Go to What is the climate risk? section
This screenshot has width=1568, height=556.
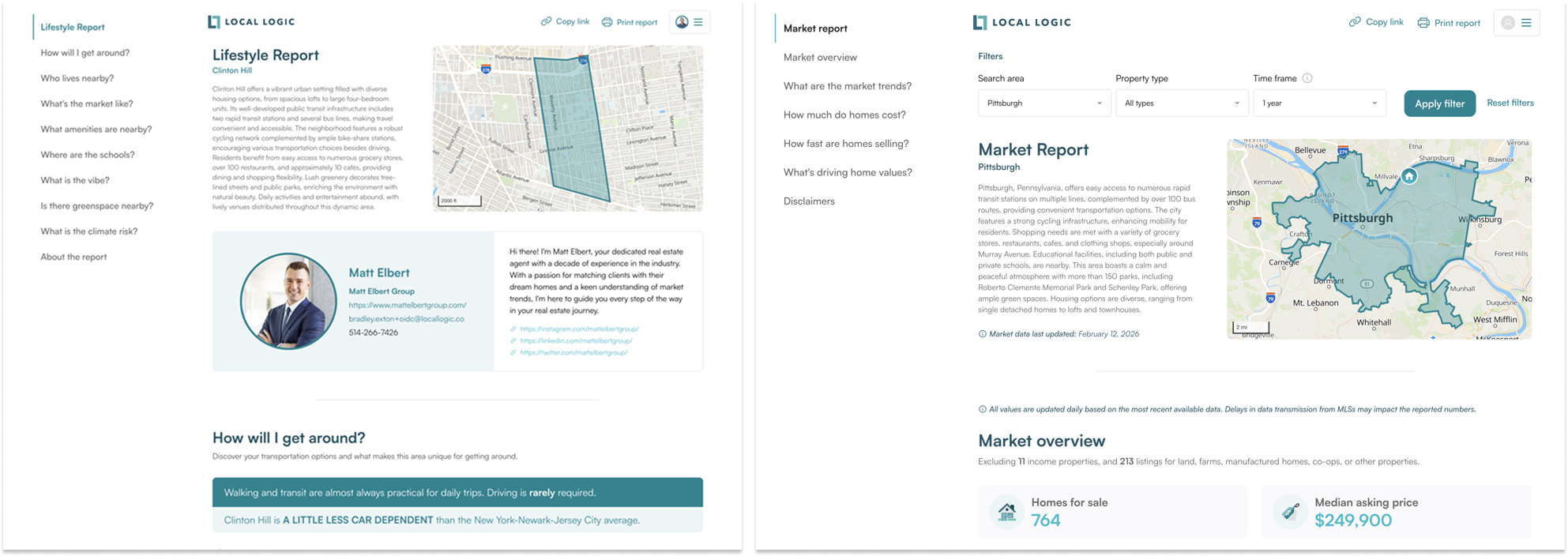[89, 231]
